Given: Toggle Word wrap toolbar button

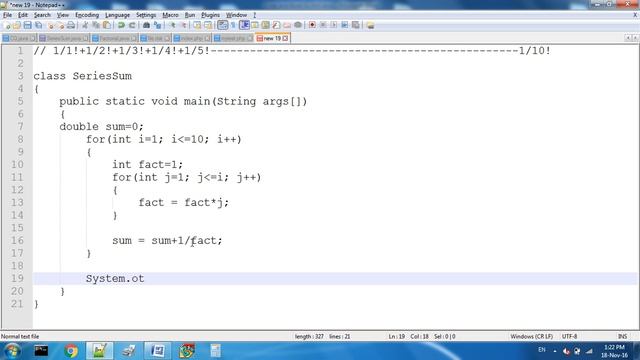Looking at the screenshot, I should [x=222, y=25].
